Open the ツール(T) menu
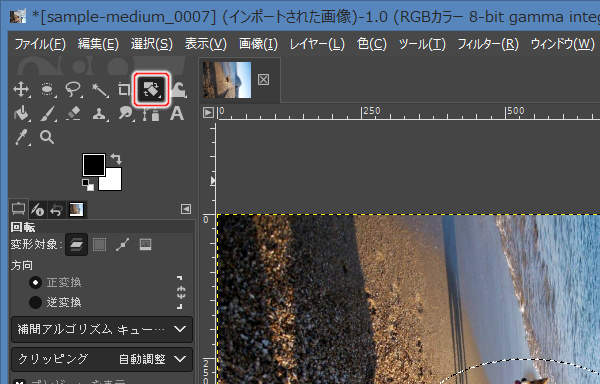 pyautogui.click(x=422, y=45)
